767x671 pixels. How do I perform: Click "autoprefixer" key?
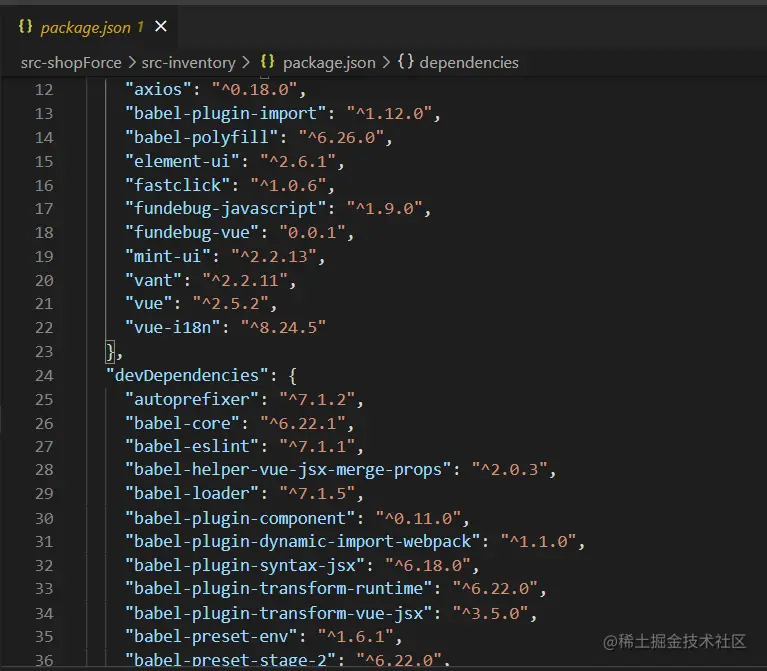click(192, 400)
